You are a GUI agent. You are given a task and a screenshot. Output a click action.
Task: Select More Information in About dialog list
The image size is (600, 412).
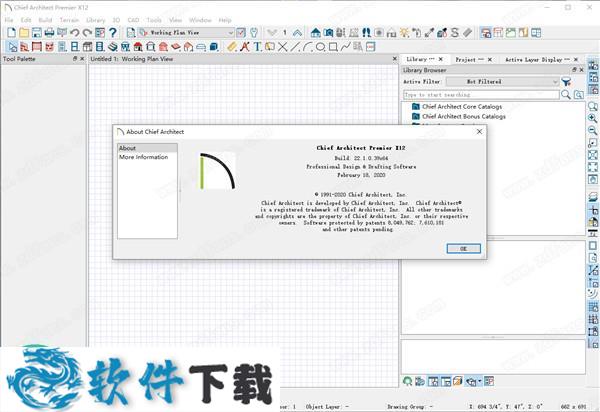coord(143,157)
